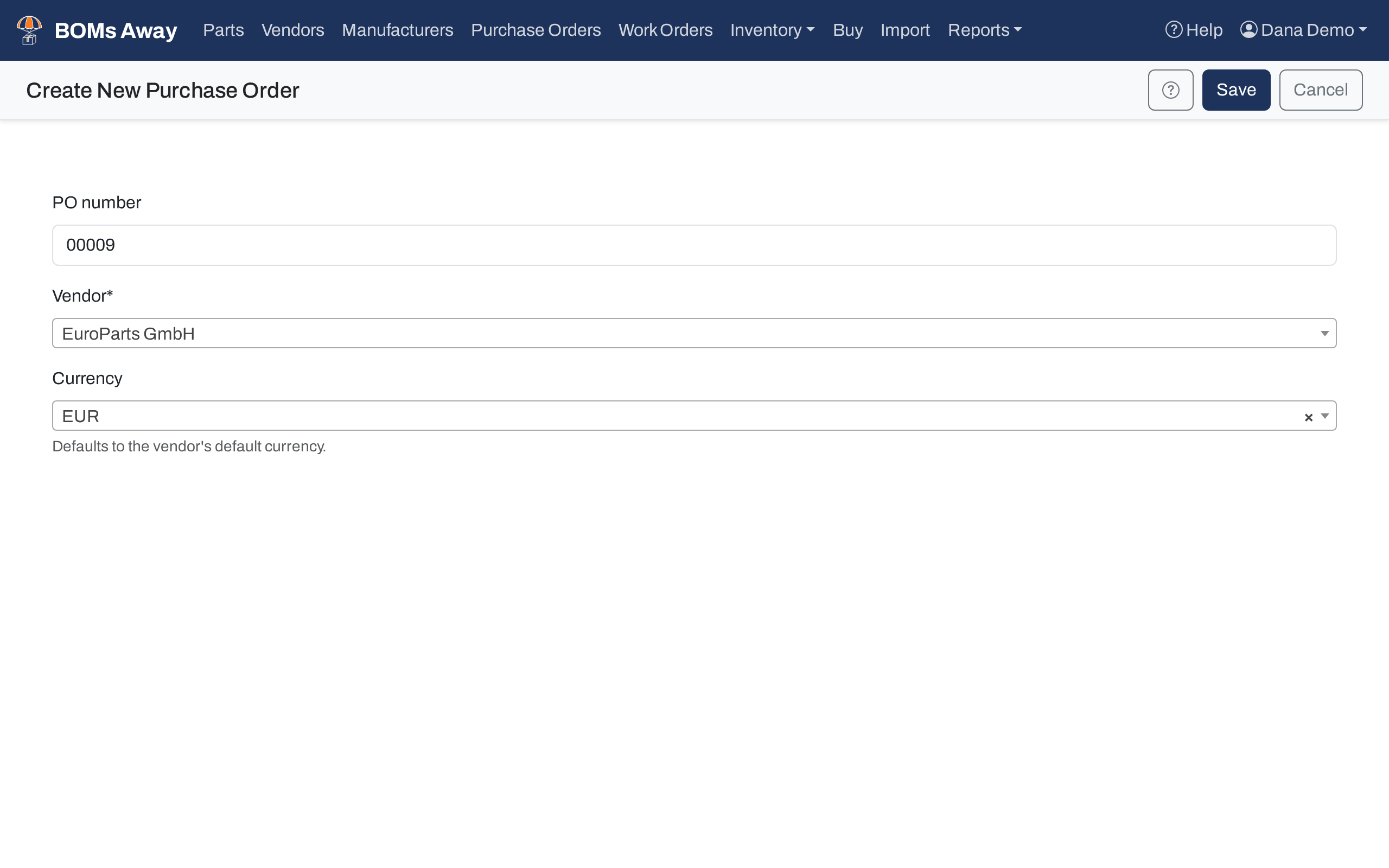
Task: Click the BOMs Away brand name link
Action: click(x=116, y=30)
